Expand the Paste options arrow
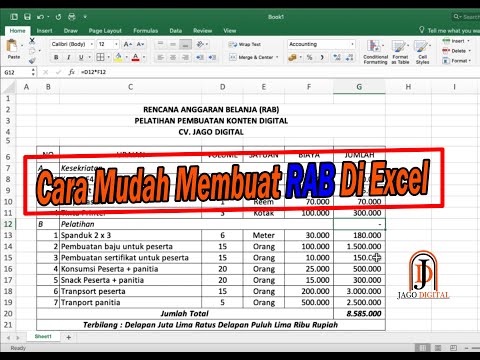This screenshot has width=480, height=360. [x=22, y=46]
